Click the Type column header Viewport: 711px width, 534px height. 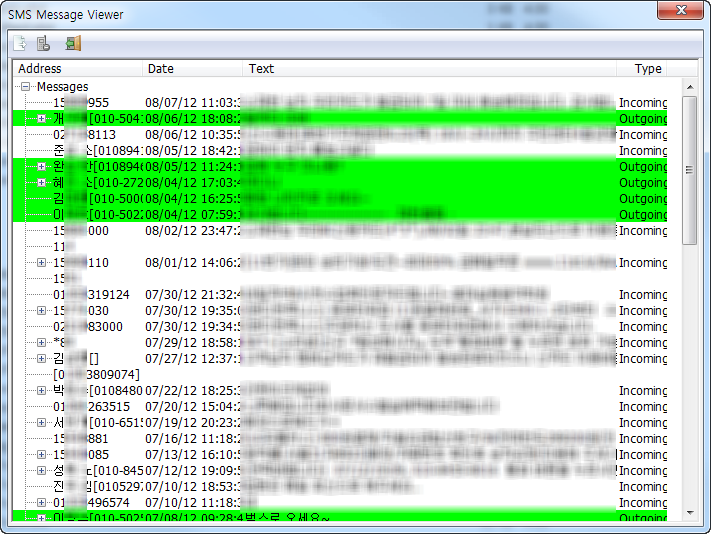click(642, 68)
